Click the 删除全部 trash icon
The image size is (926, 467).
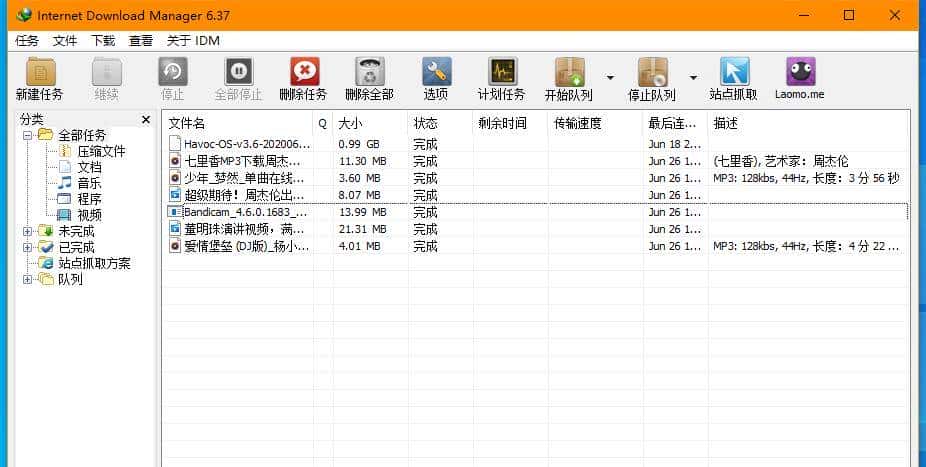click(x=370, y=72)
